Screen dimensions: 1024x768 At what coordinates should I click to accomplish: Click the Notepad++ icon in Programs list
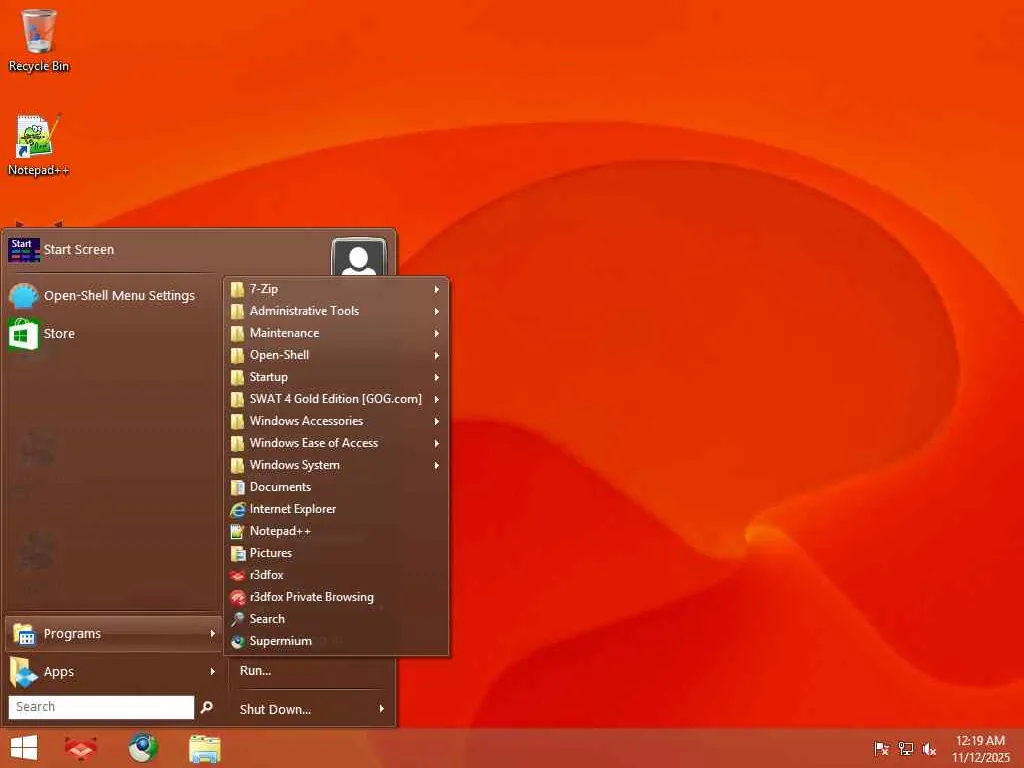(x=237, y=532)
